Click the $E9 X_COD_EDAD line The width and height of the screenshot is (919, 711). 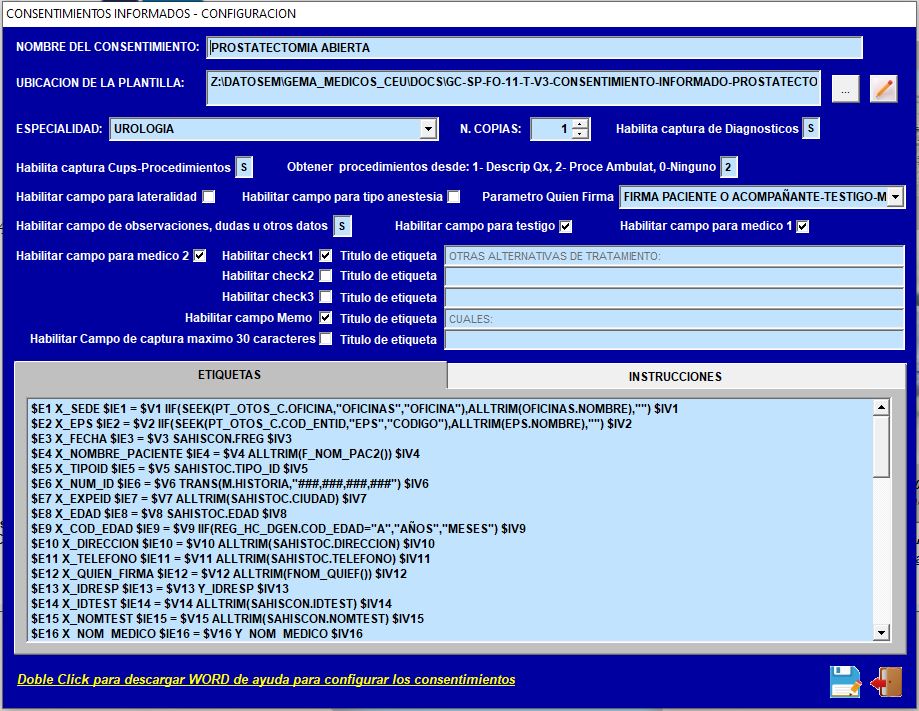pos(278,529)
